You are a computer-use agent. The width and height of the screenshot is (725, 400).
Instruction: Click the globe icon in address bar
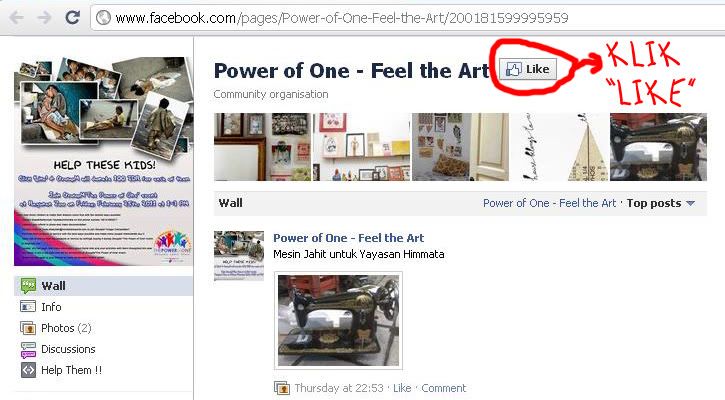click(x=103, y=18)
